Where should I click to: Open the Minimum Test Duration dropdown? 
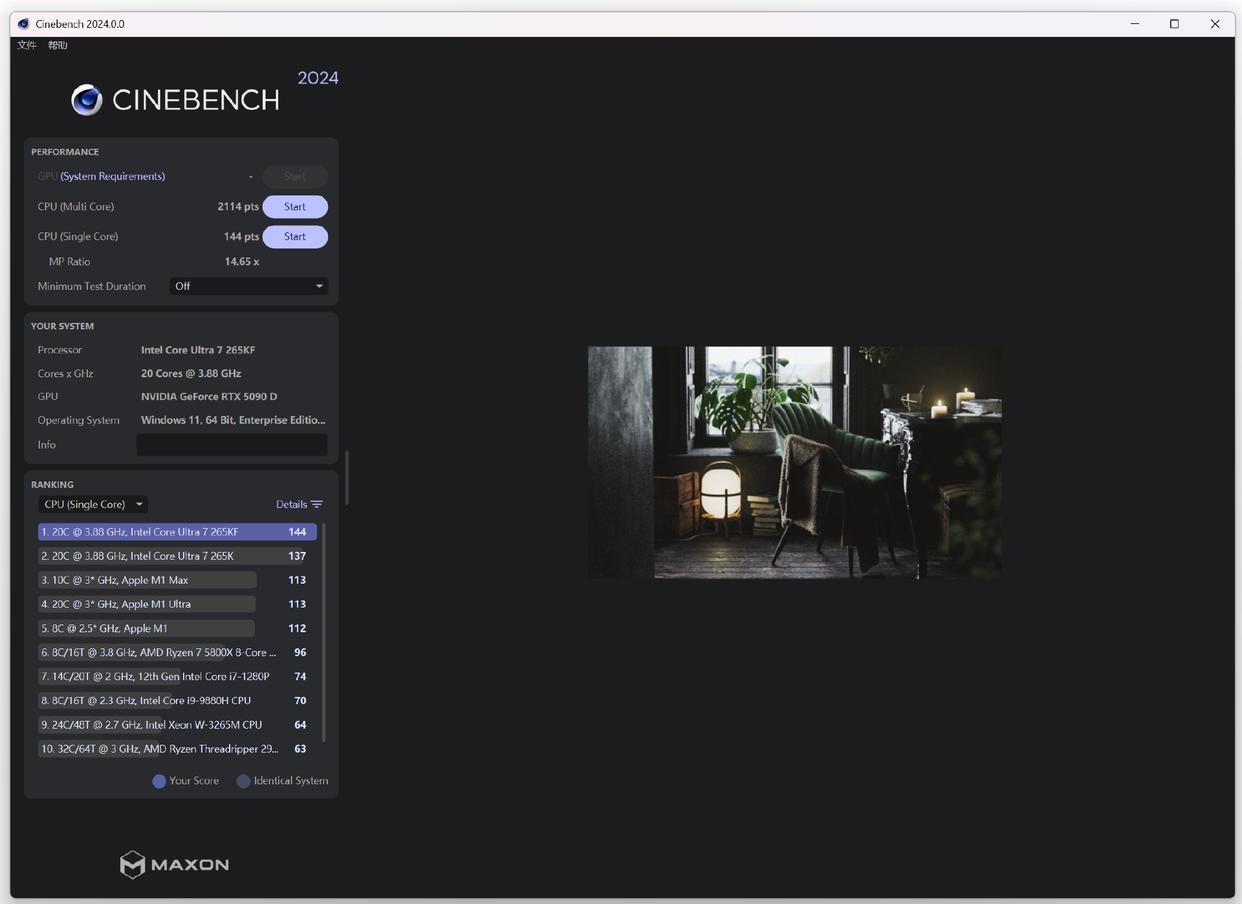click(x=249, y=286)
